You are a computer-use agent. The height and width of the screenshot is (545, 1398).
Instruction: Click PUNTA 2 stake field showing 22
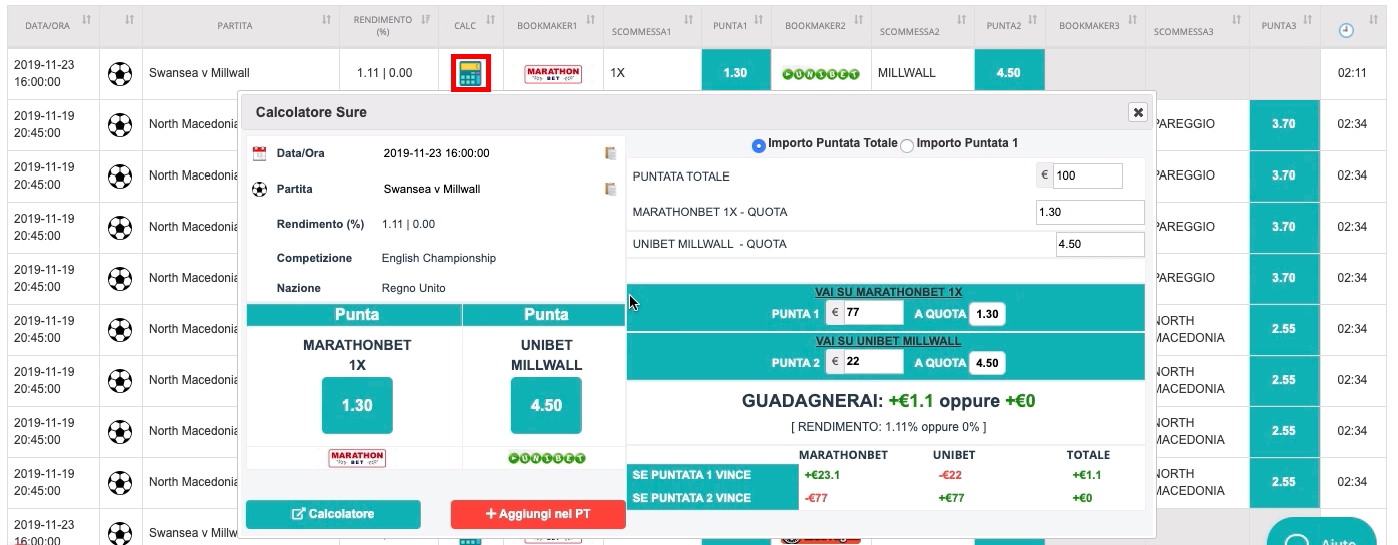tap(873, 362)
